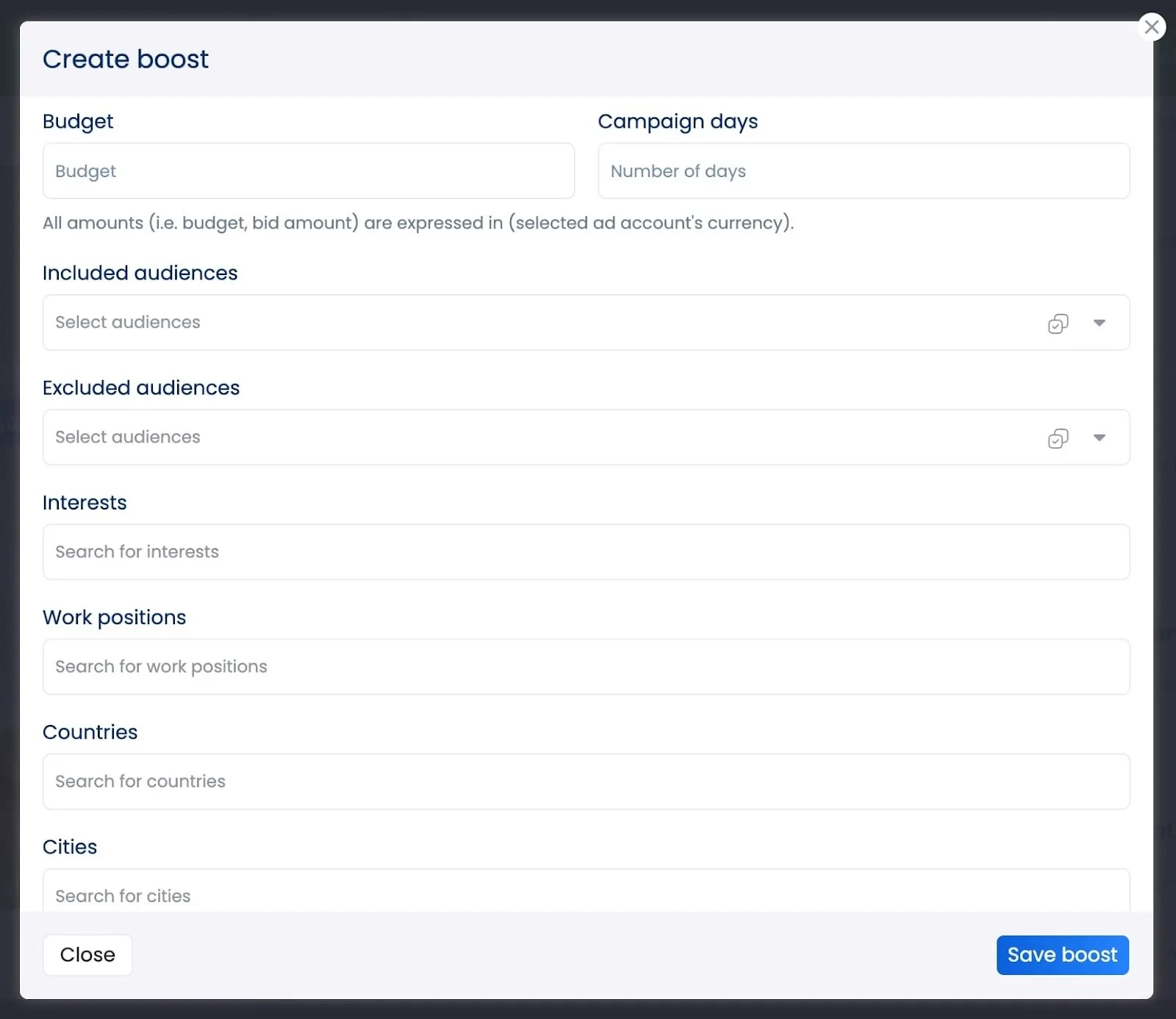This screenshot has height=1019, width=1176.
Task: Click the currency note below Budget
Action: click(x=417, y=223)
